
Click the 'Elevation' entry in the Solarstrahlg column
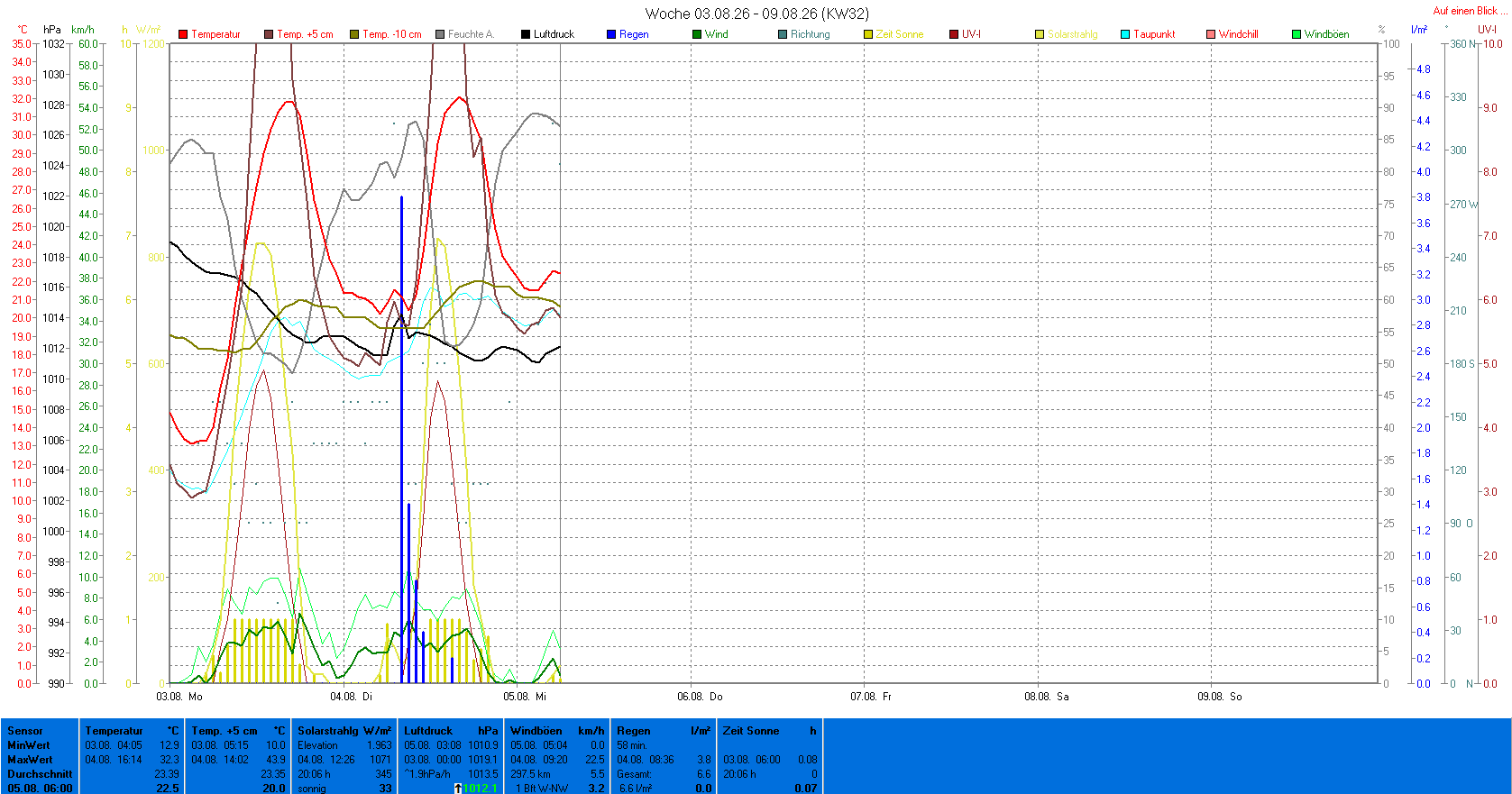[x=317, y=745]
